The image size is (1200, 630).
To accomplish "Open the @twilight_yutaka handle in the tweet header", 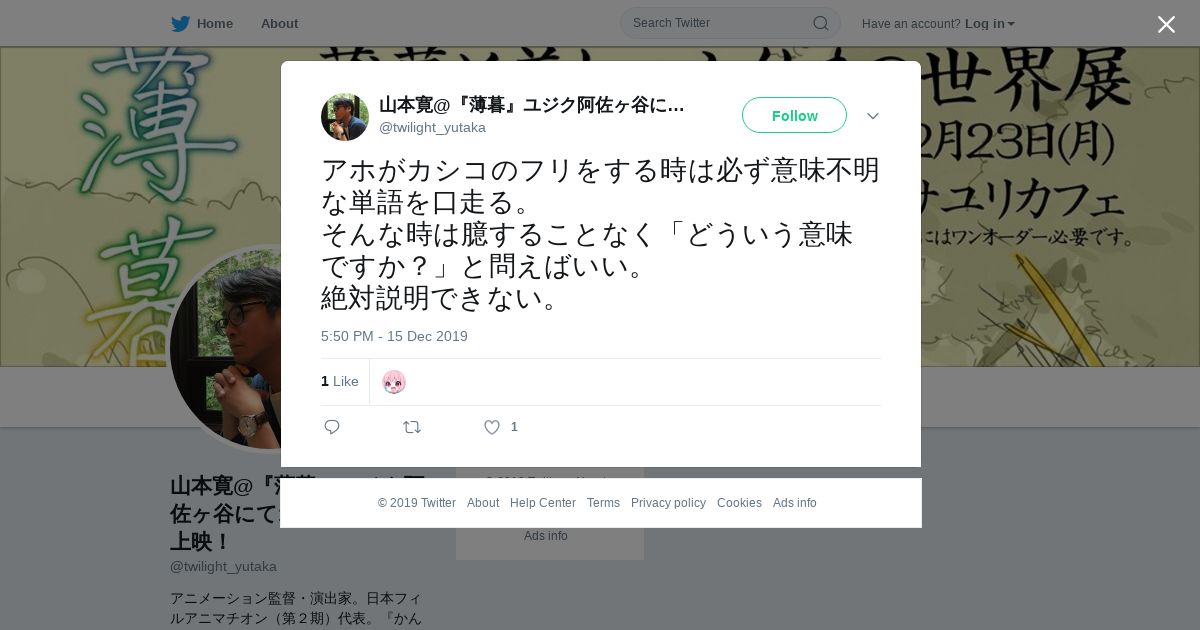I will point(432,127).
